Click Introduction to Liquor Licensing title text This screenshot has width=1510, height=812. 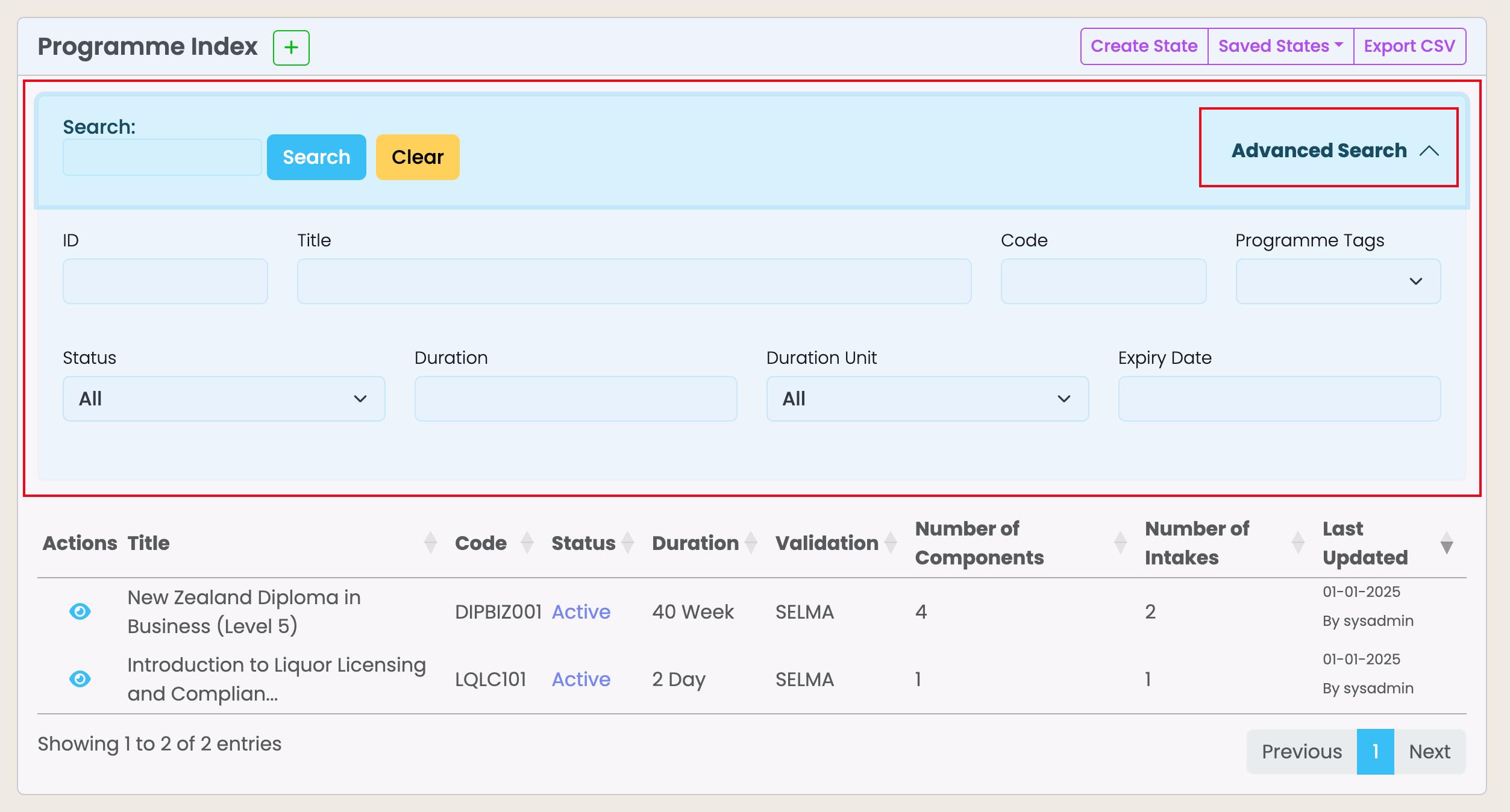coord(277,679)
